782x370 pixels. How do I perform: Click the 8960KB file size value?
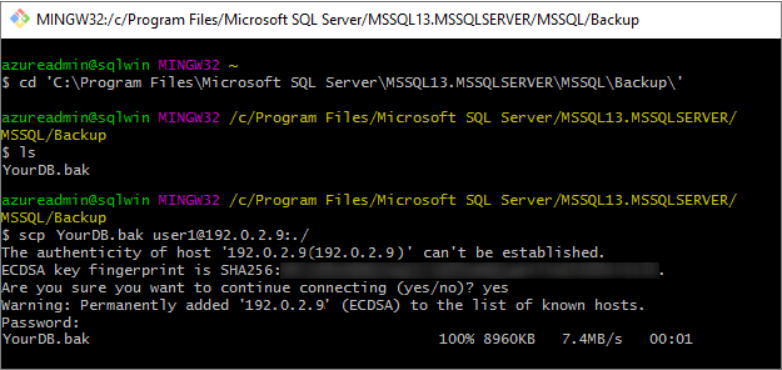click(x=509, y=340)
